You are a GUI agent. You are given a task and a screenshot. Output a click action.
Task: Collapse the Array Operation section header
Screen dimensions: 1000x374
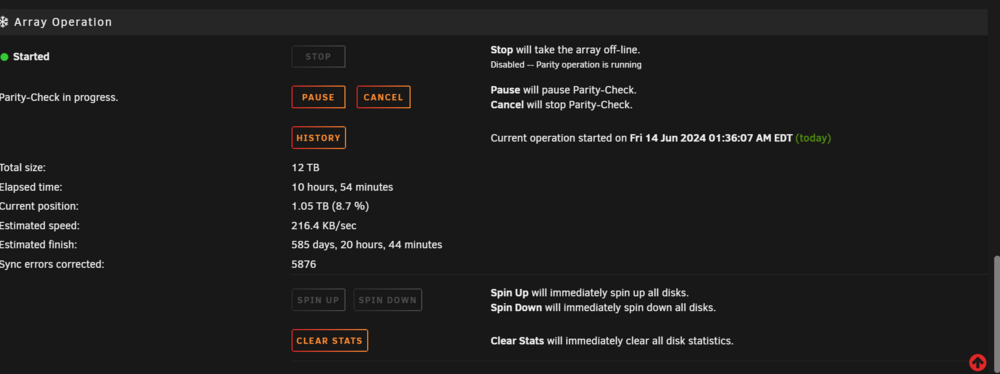pos(494,22)
